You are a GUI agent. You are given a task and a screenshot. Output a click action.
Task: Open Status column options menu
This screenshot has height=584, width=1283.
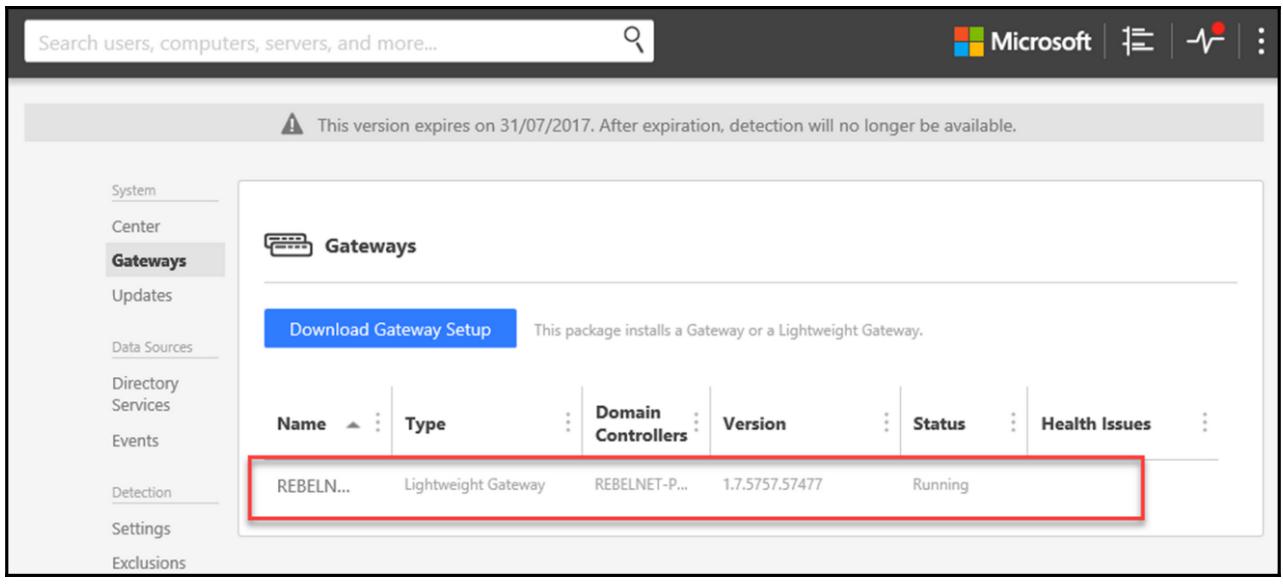pos(1013,424)
